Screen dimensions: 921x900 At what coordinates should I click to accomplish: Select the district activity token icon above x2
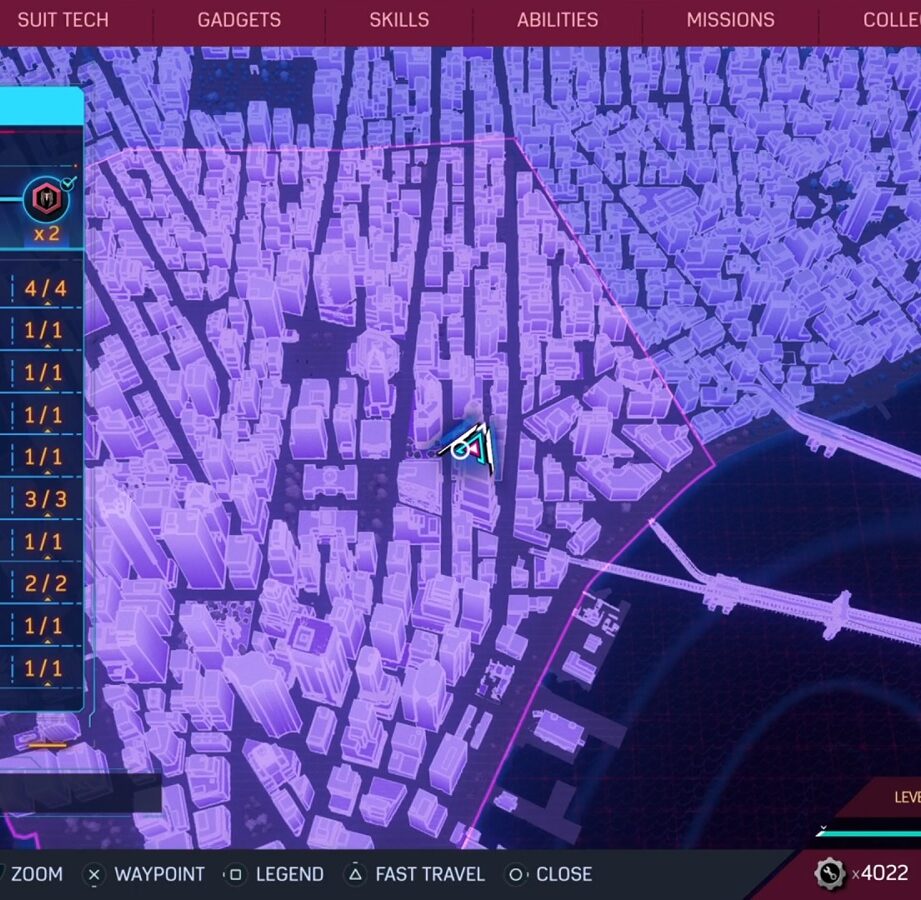coord(47,200)
